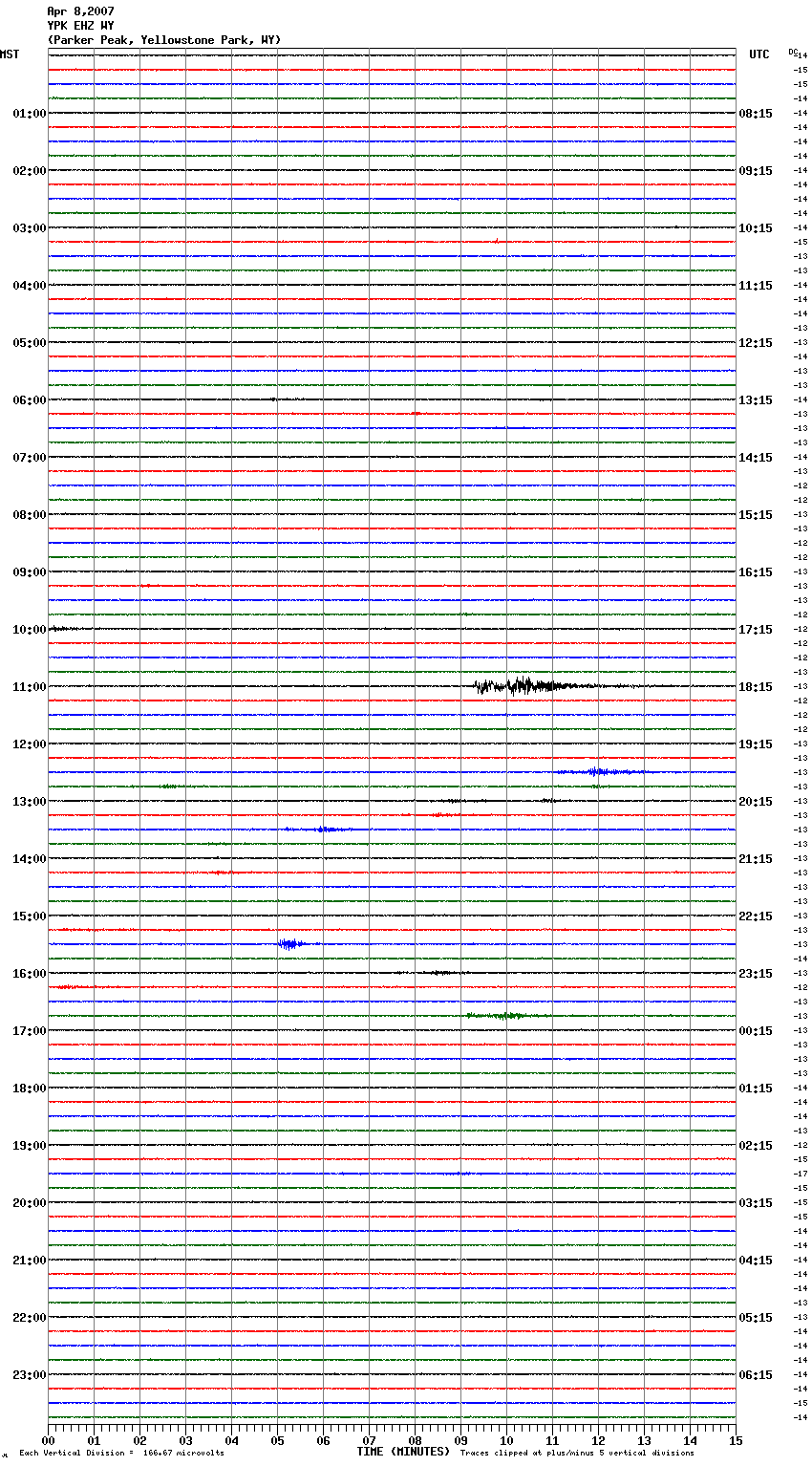
Task: Click the blue seismic signal on the 13:30 trace
Action: click(320, 830)
